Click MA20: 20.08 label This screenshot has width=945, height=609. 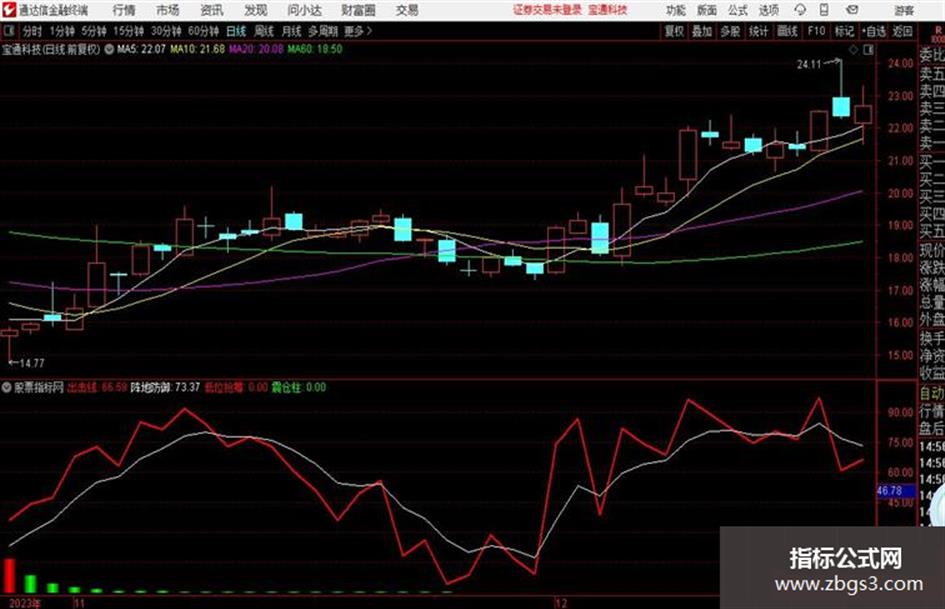[256, 49]
